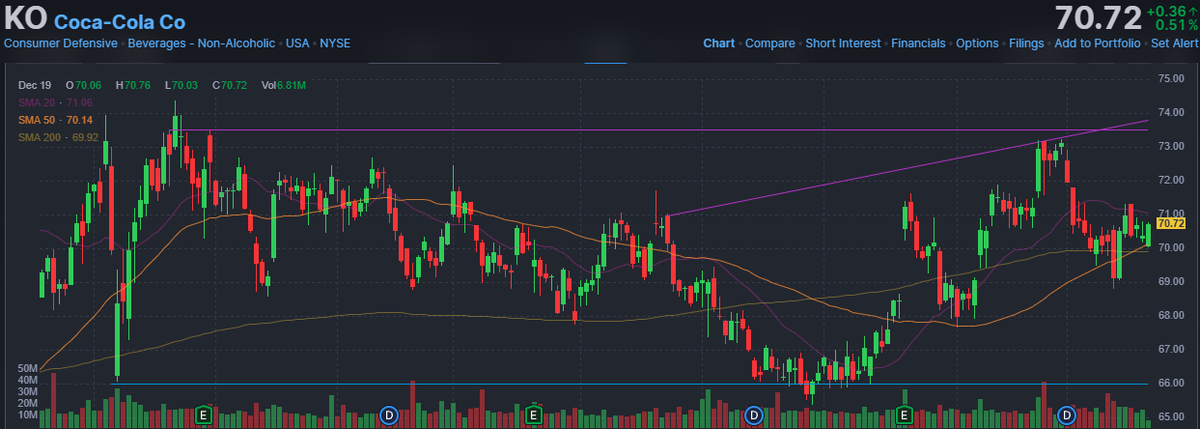1200x429 pixels.
Task: Open the Financials section
Action: pos(918,44)
